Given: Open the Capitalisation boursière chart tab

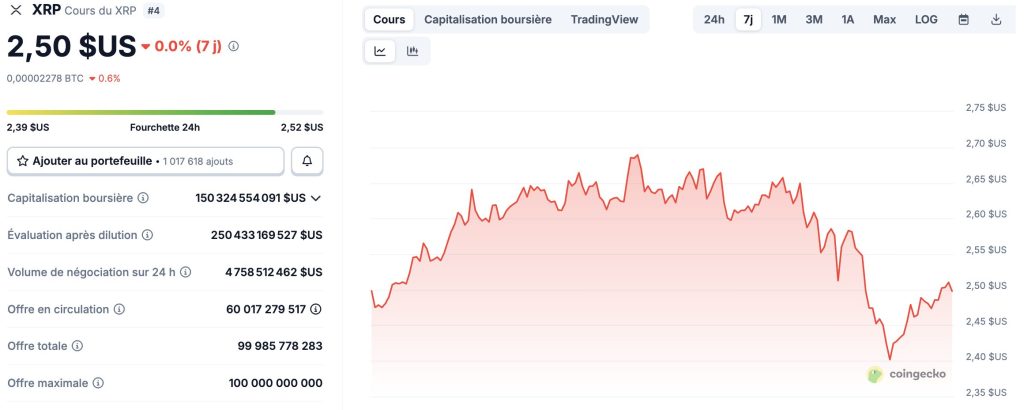Looking at the screenshot, I should tap(487, 19).
